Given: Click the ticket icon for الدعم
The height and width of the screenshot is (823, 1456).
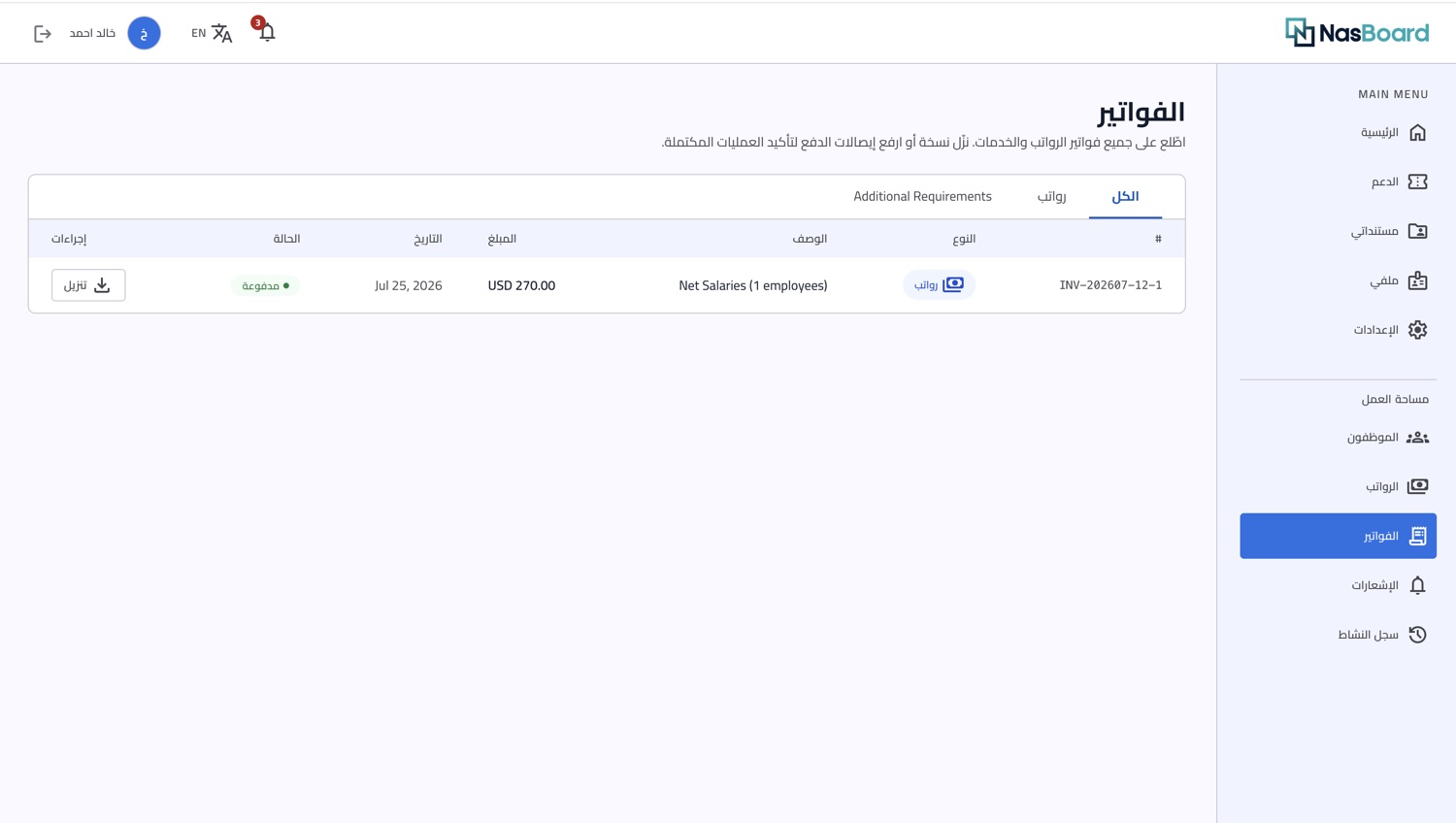Looking at the screenshot, I should 1417,181.
